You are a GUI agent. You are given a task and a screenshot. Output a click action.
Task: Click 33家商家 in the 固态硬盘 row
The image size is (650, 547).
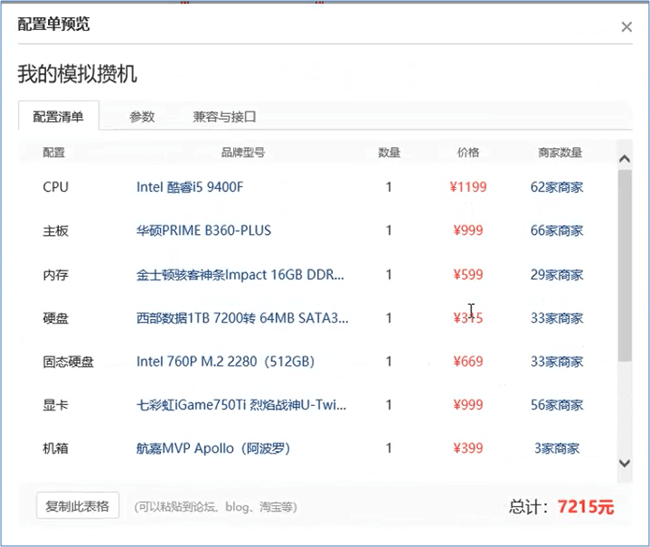pyautogui.click(x=557, y=361)
